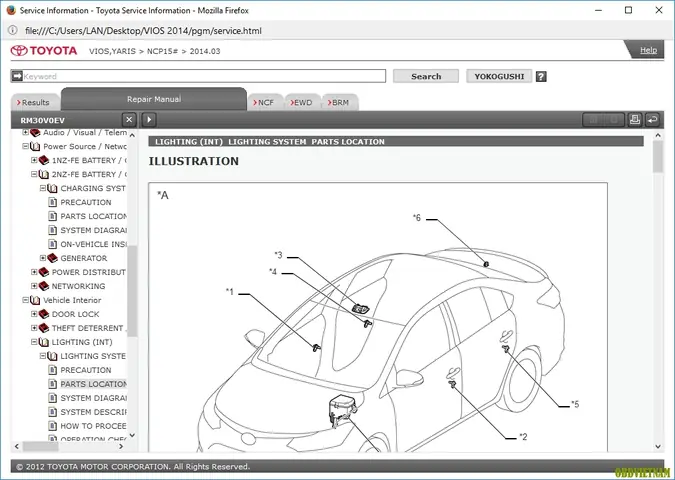
Task: Click the content pane scroll up arrow
Action: pyautogui.click(x=657, y=135)
